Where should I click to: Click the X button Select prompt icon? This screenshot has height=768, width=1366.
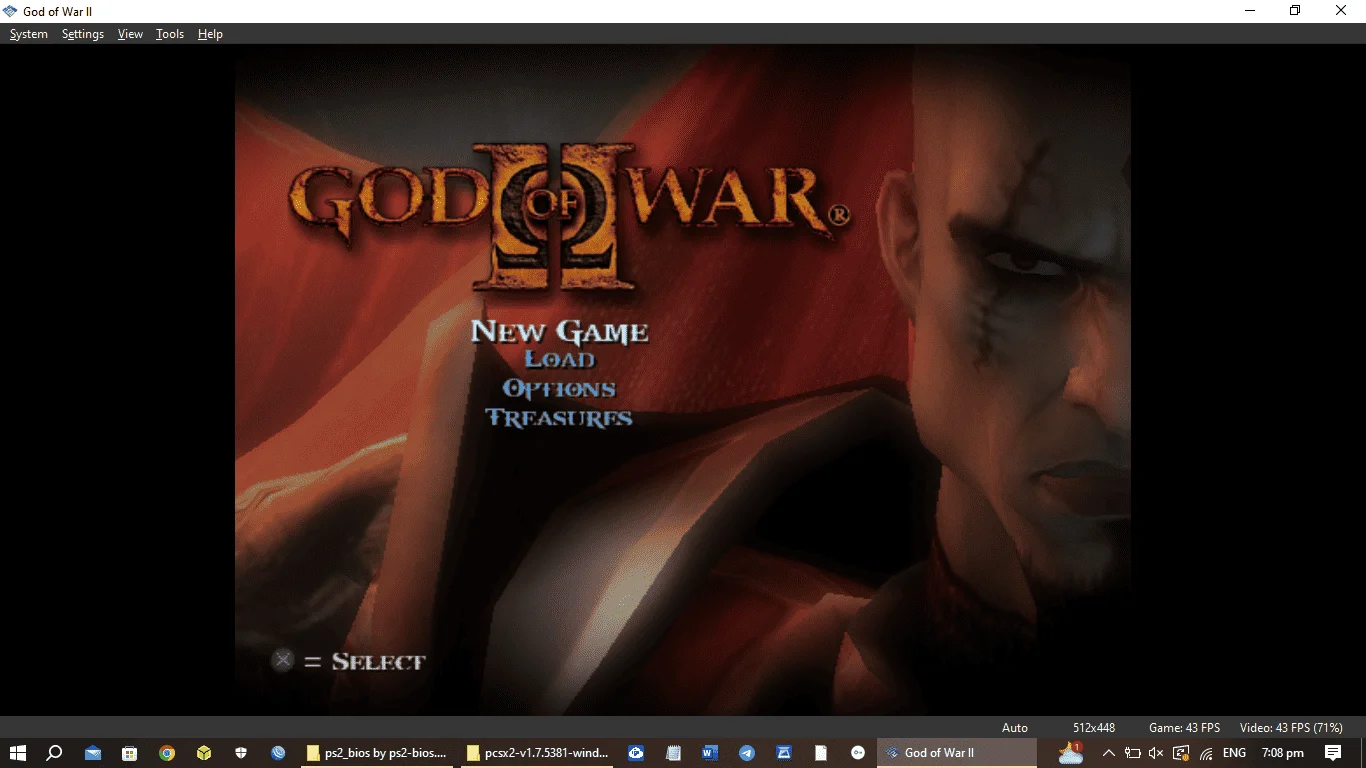point(284,660)
